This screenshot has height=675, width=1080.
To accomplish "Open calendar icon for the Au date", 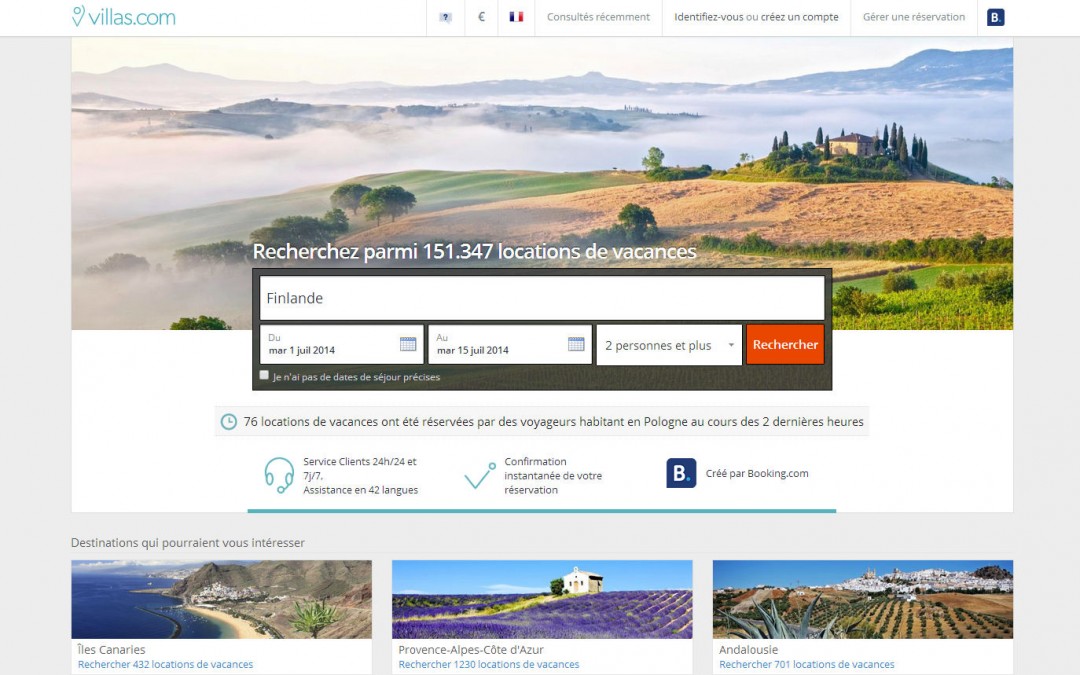I will pyautogui.click(x=576, y=344).
